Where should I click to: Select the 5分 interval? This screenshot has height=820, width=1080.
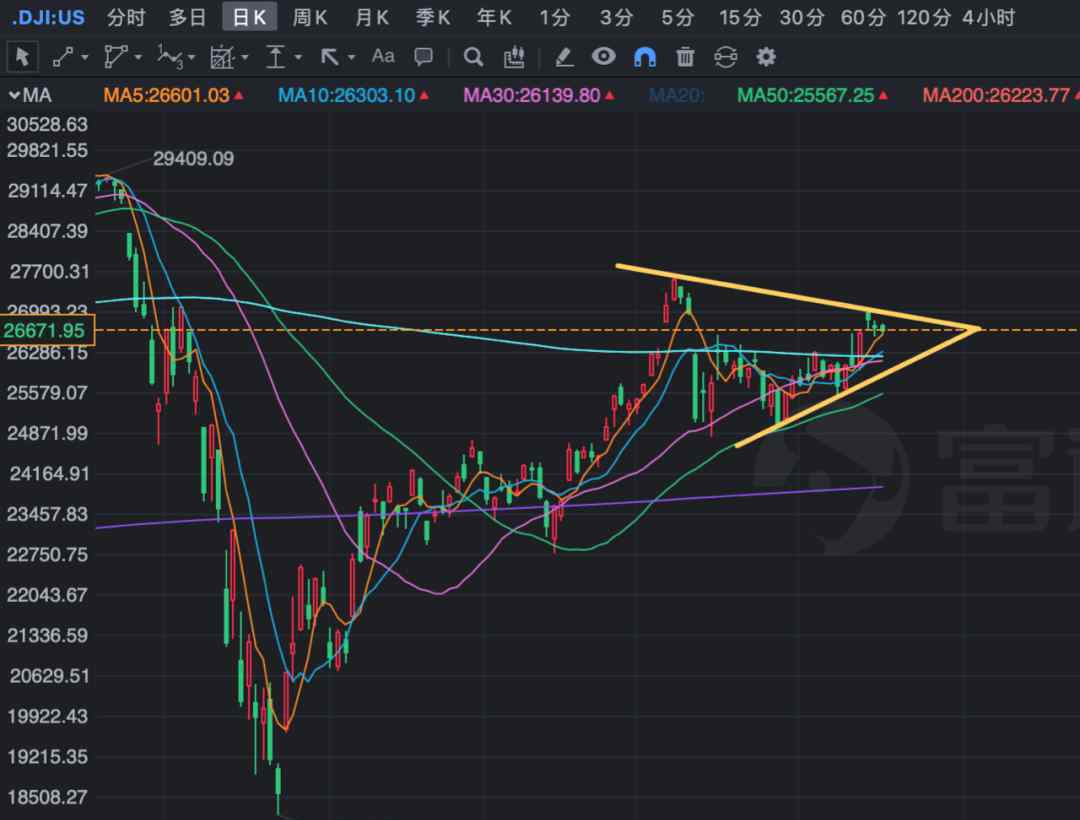coord(677,17)
